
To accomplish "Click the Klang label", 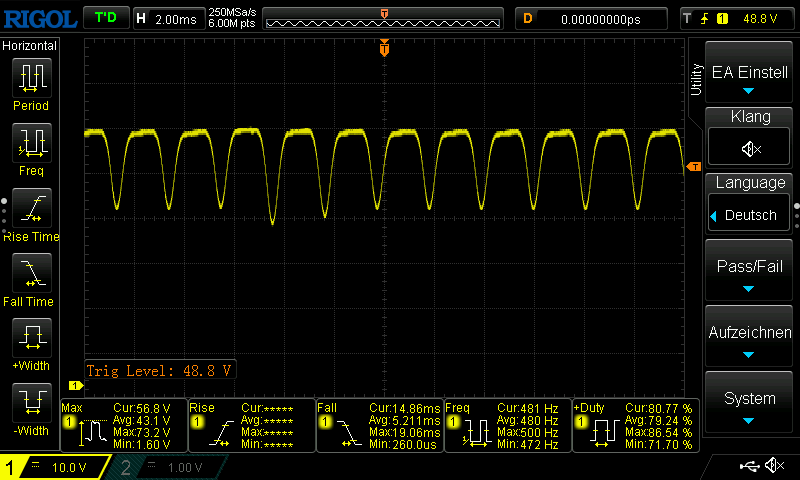I will pyautogui.click(x=750, y=117).
